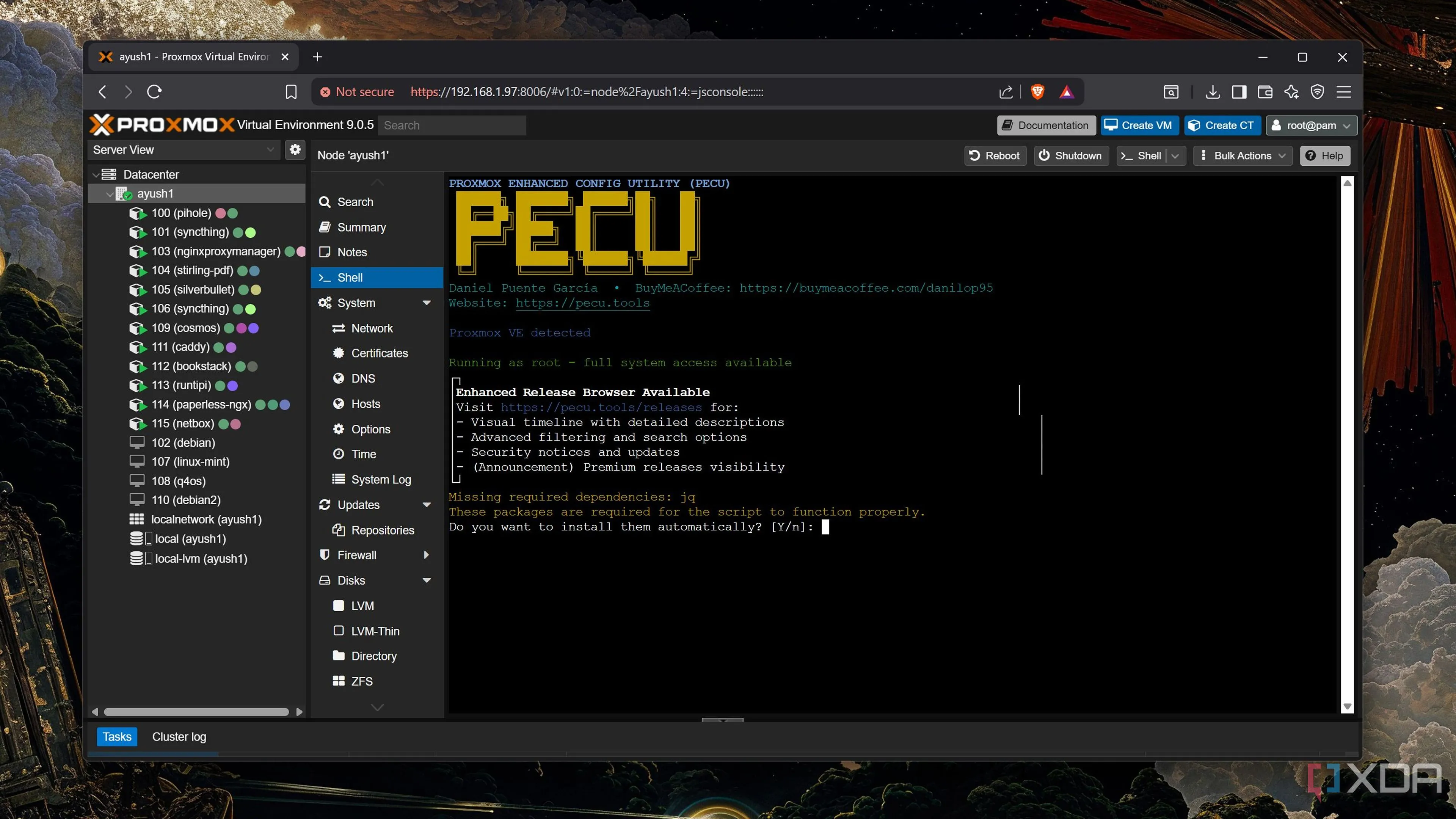This screenshot has height=819, width=1456.
Task: Open the Certificates settings page
Action: click(x=379, y=353)
